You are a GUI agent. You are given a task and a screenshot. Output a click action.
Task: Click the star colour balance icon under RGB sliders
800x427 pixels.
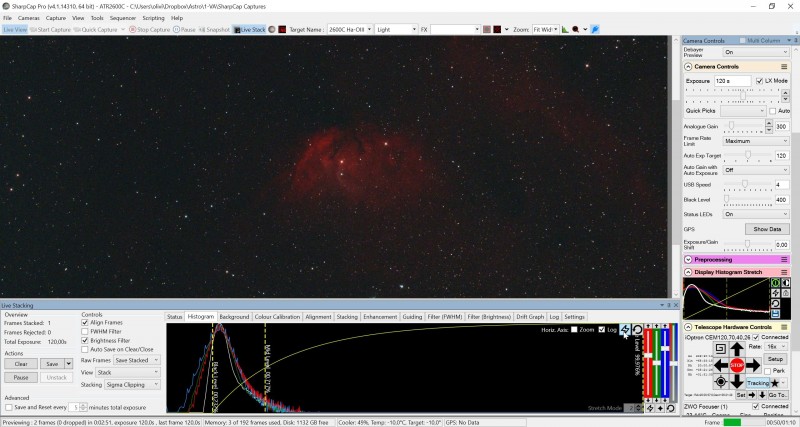[660, 408]
